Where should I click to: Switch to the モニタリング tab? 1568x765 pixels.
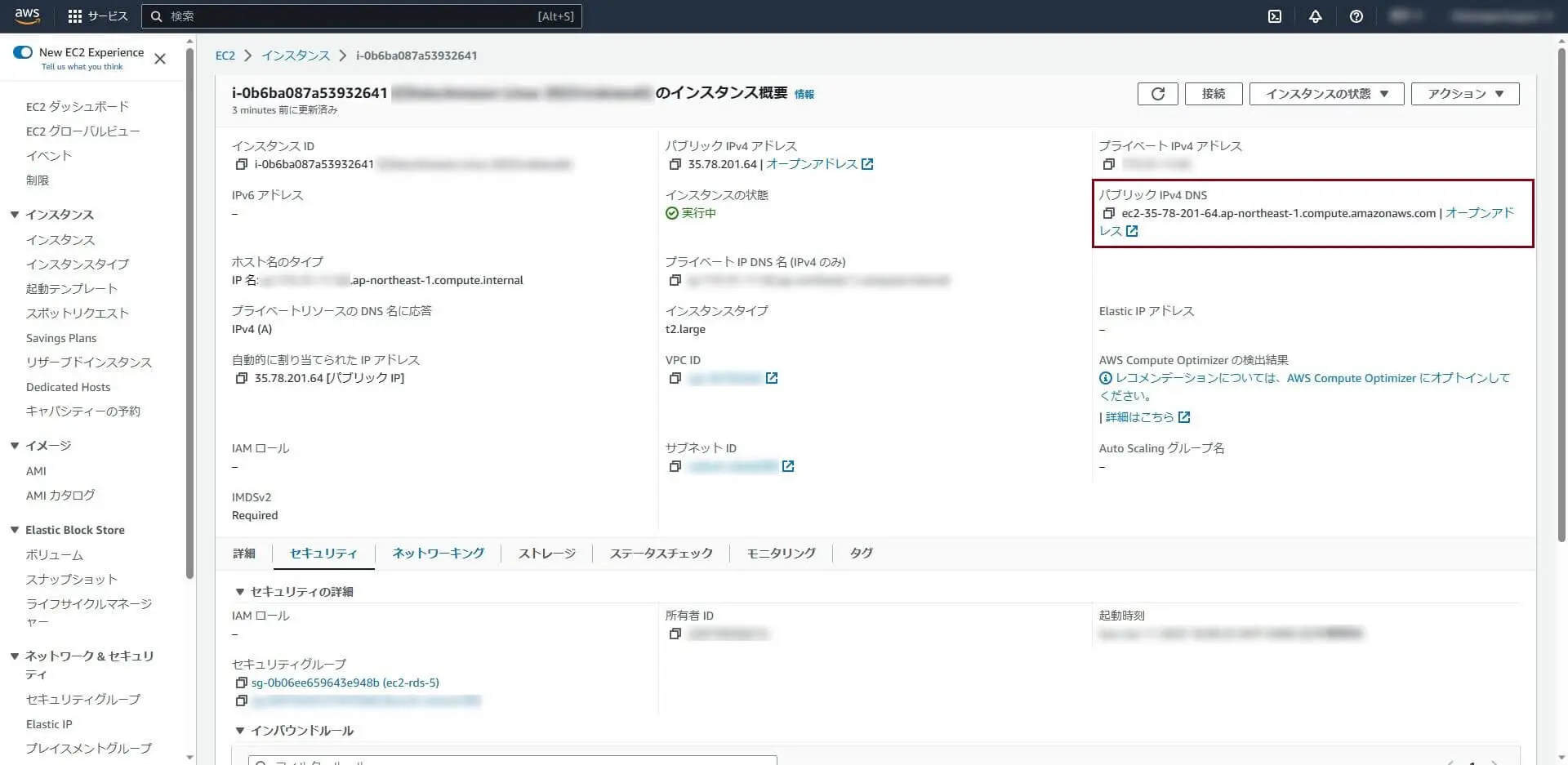pos(782,554)
